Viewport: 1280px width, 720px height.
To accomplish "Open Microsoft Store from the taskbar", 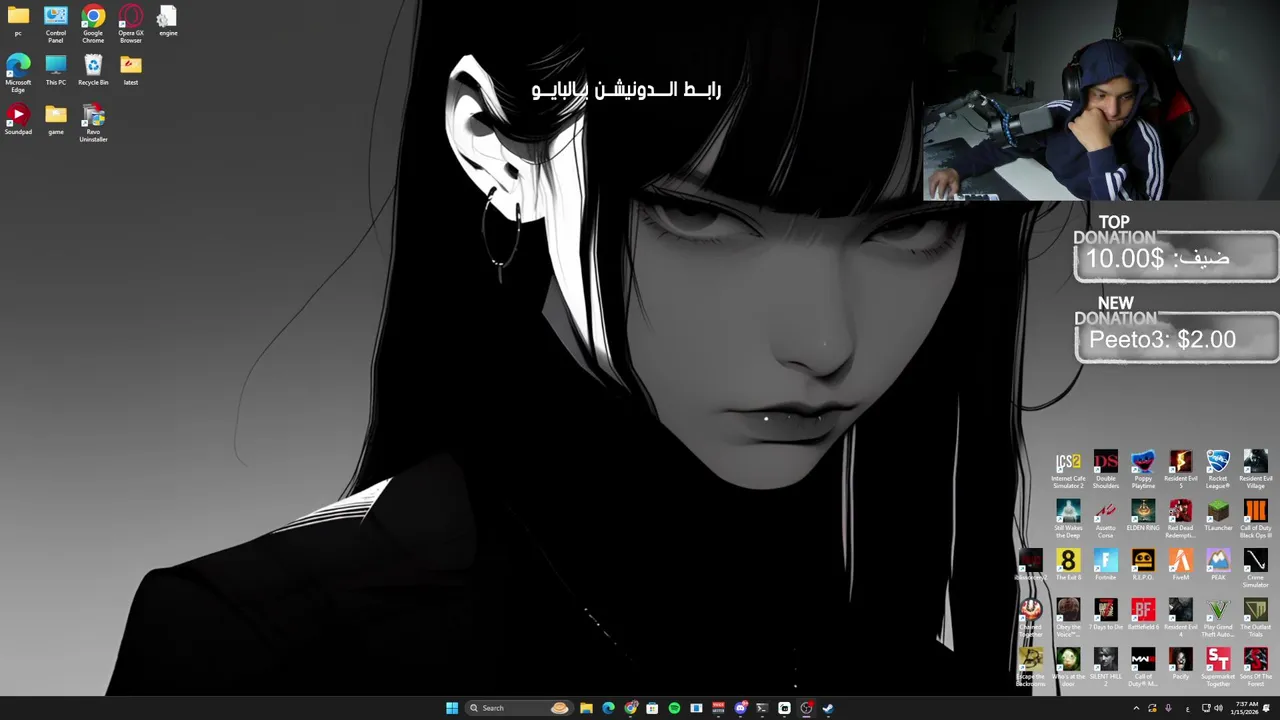I will coord(652,708).
